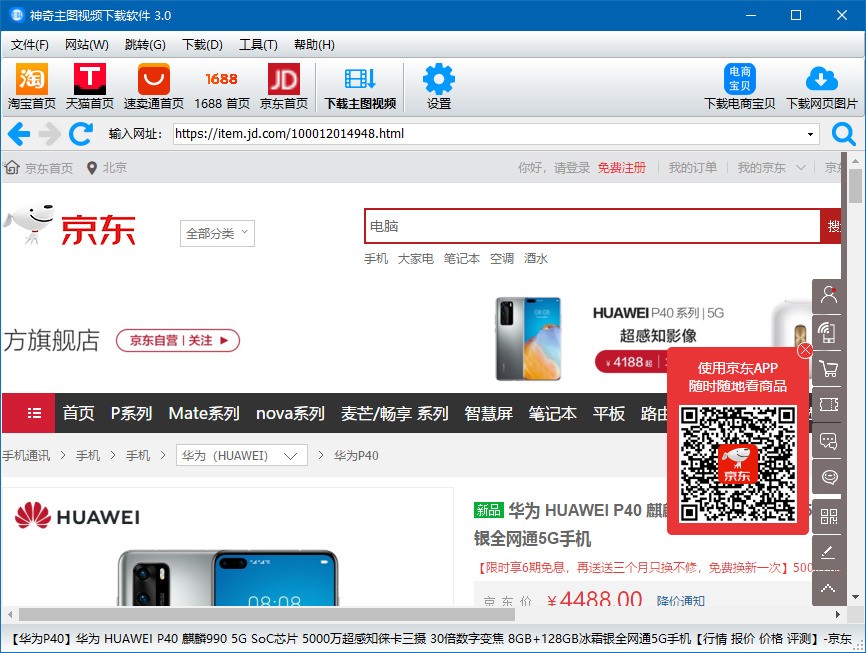This screenshot has width=866, height=653.
Task: Open the shopping cart icon in JD sidebar
Action: pyautogui.click(x=828, y=368)
